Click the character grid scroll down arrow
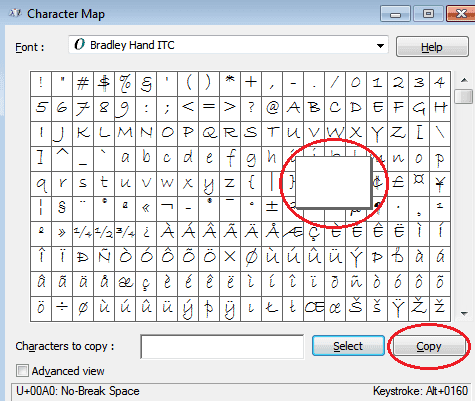The height and width of the screenshot is (401, 475). (464, 313)
